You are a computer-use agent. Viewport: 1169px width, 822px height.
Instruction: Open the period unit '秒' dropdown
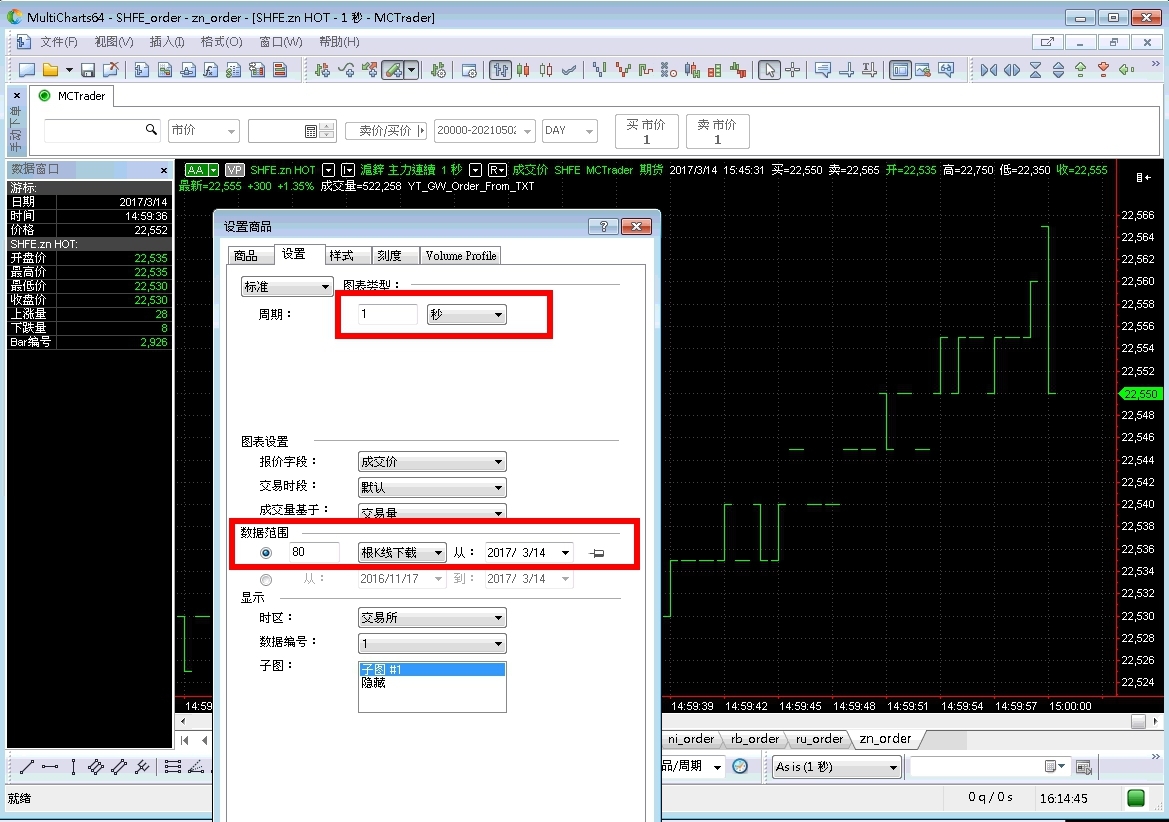(x=466, y=315)
